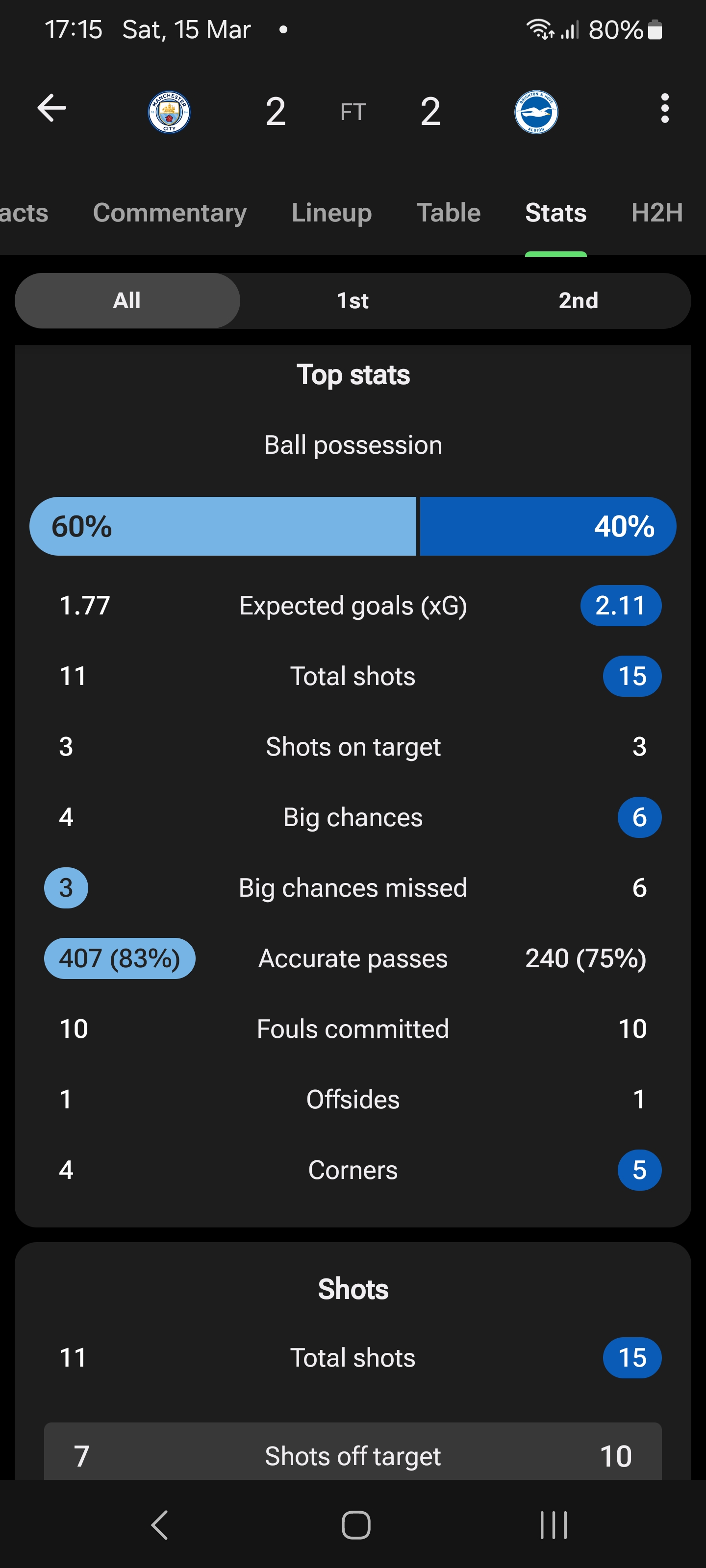Tap the battery status icon
The width and height of the screenshot is (706, 1568).
coord(655,29)
